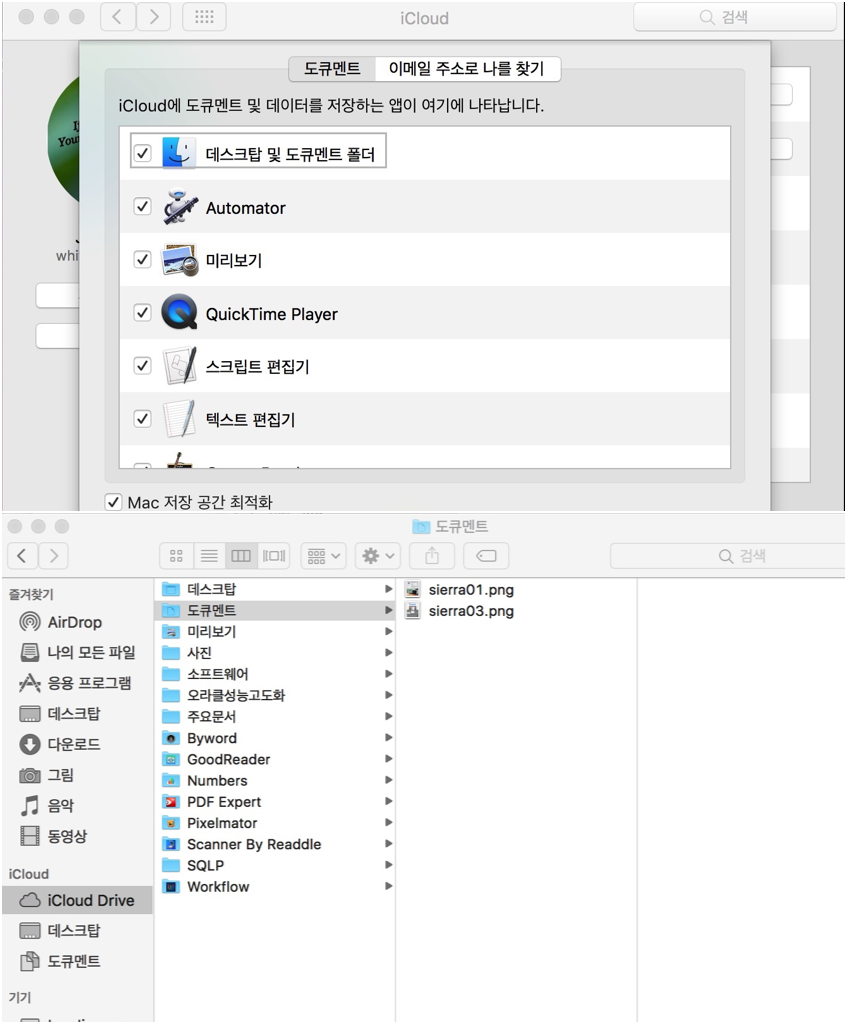Expand the 소프트웨어 folder arrow
Screen dimensions: 847x1024
coord(389,674)
